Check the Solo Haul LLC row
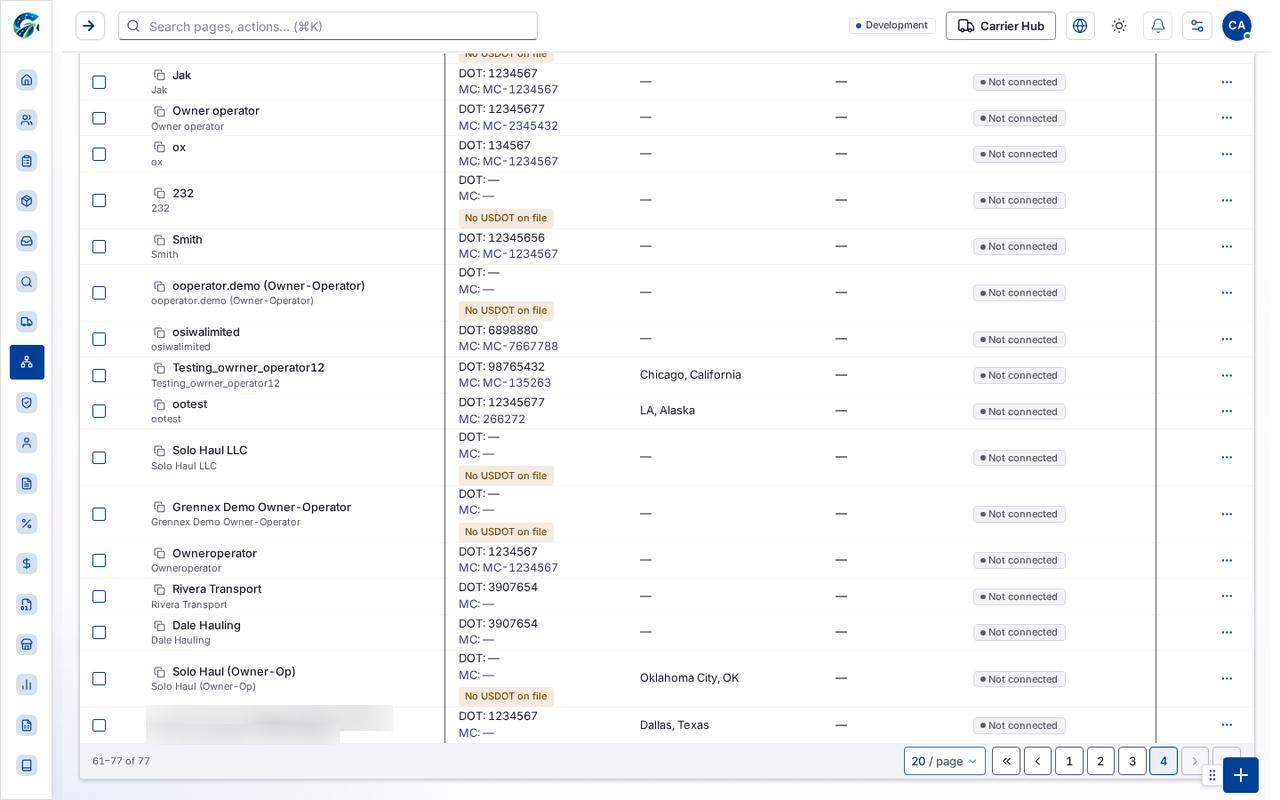 (99, 458)
